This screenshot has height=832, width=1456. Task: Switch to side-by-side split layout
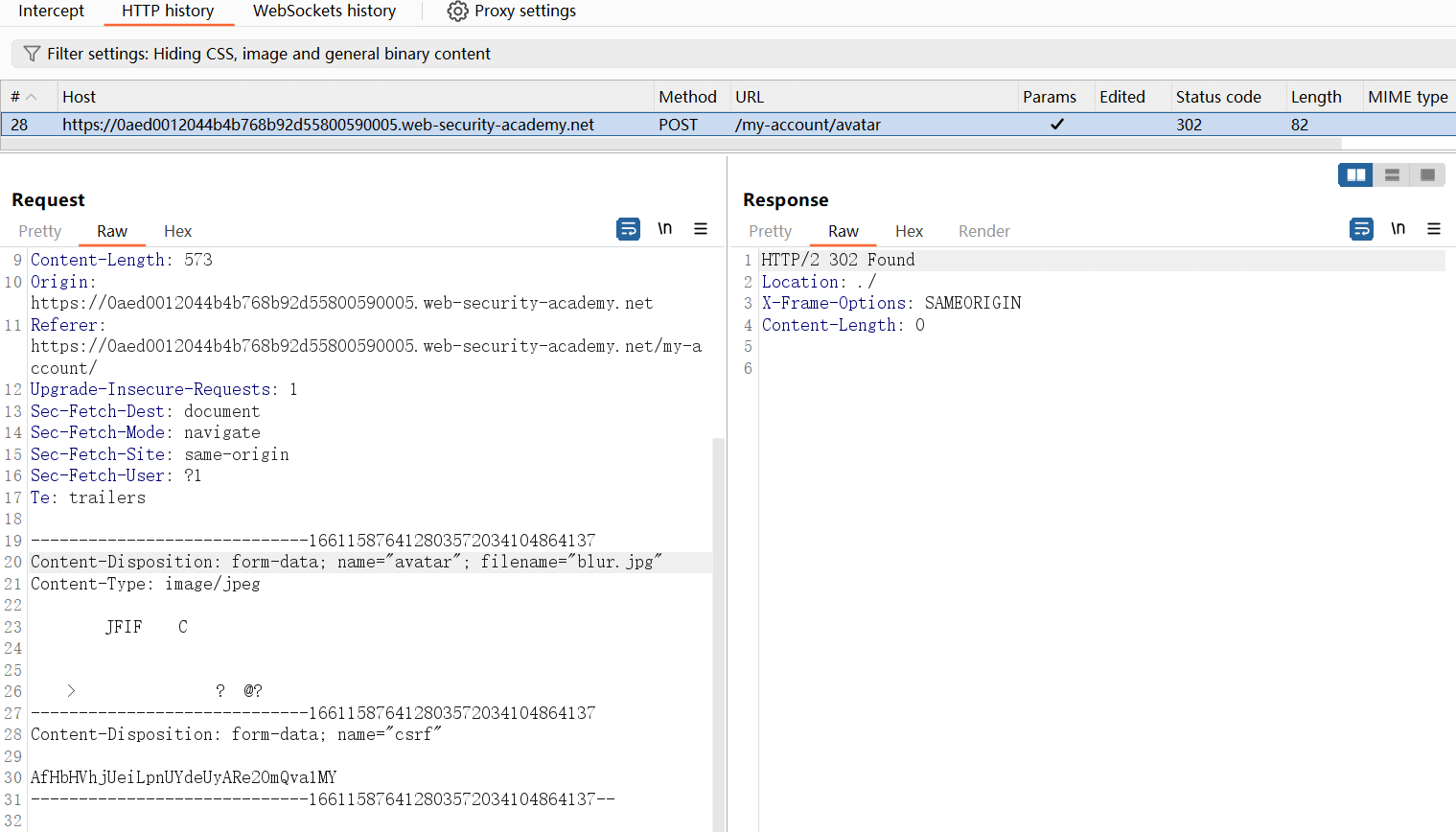pyautogui.click(x=1355, y=174)
